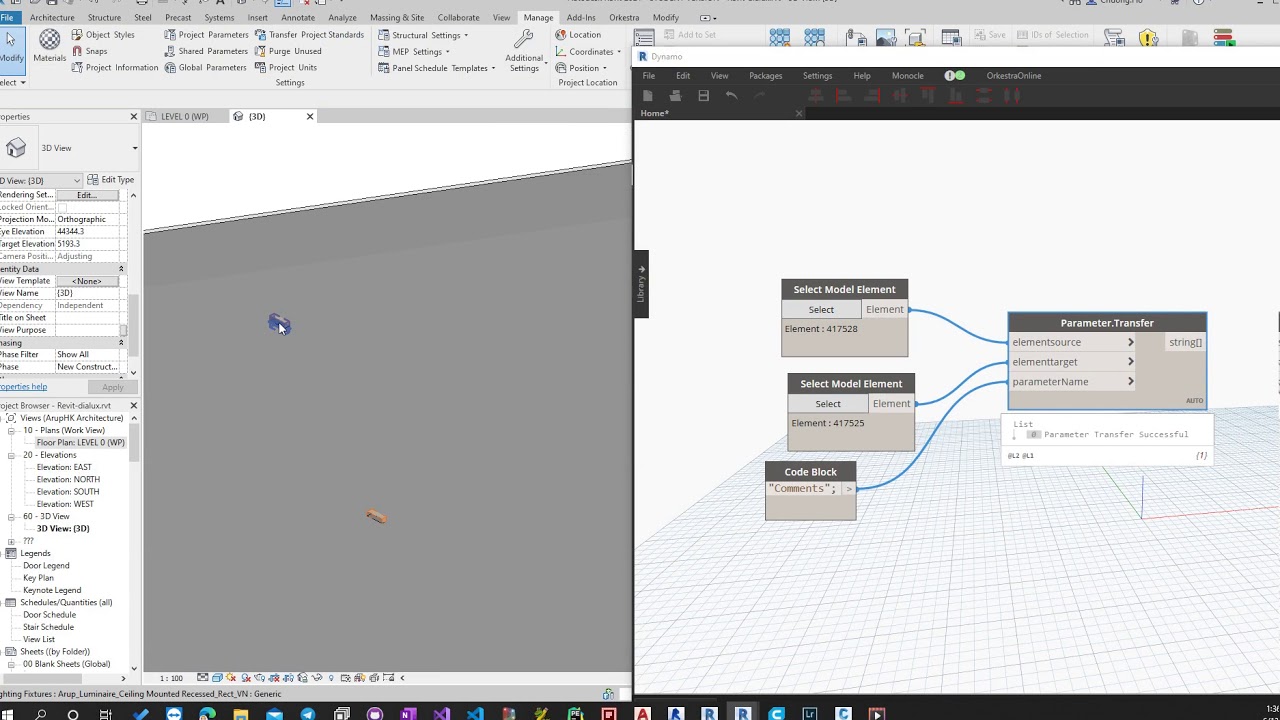Open Windows taskbar search
This screenshot has height=720, width=1280.
click(40, 714)
